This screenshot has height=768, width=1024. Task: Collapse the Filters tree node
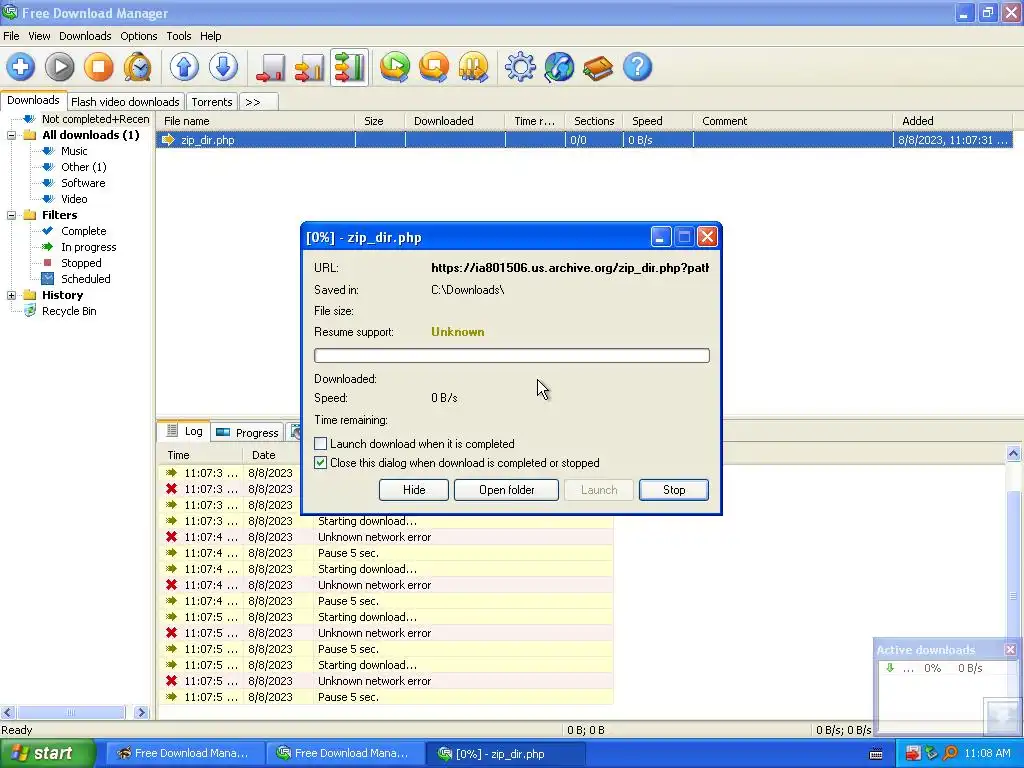point(11,216)
